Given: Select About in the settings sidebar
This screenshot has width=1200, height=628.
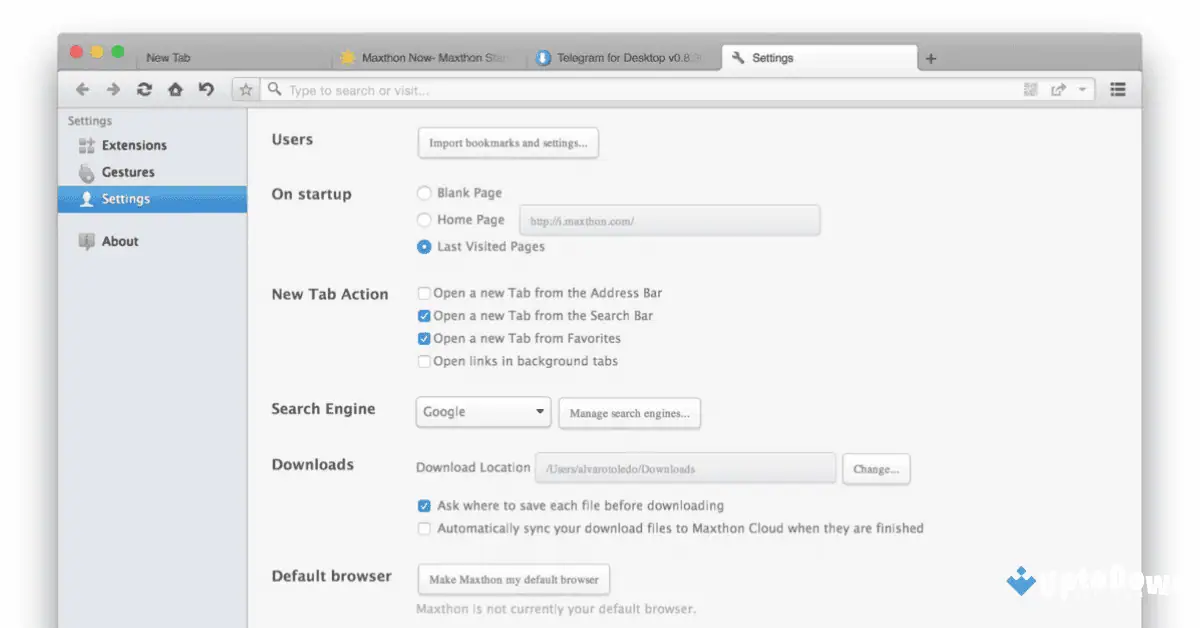Looking at the screenshot, I should 120,241.
